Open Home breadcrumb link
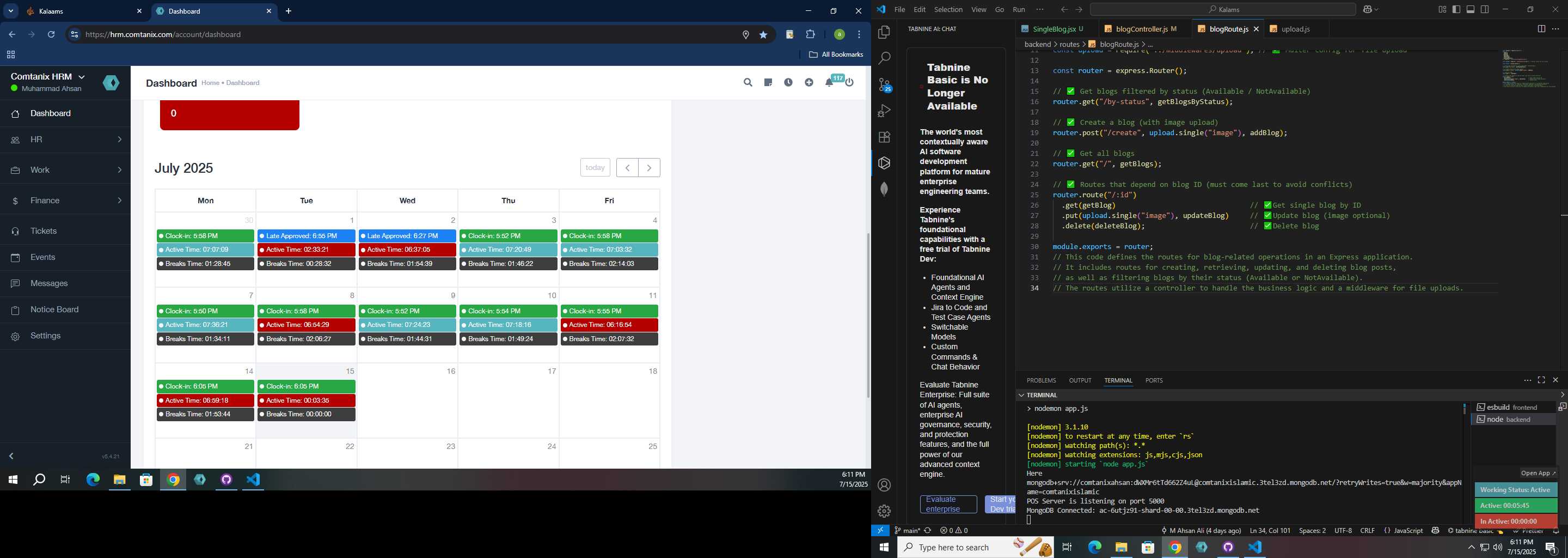The height and width of the screenshot is (558, 1568). (x=210, y=83)
